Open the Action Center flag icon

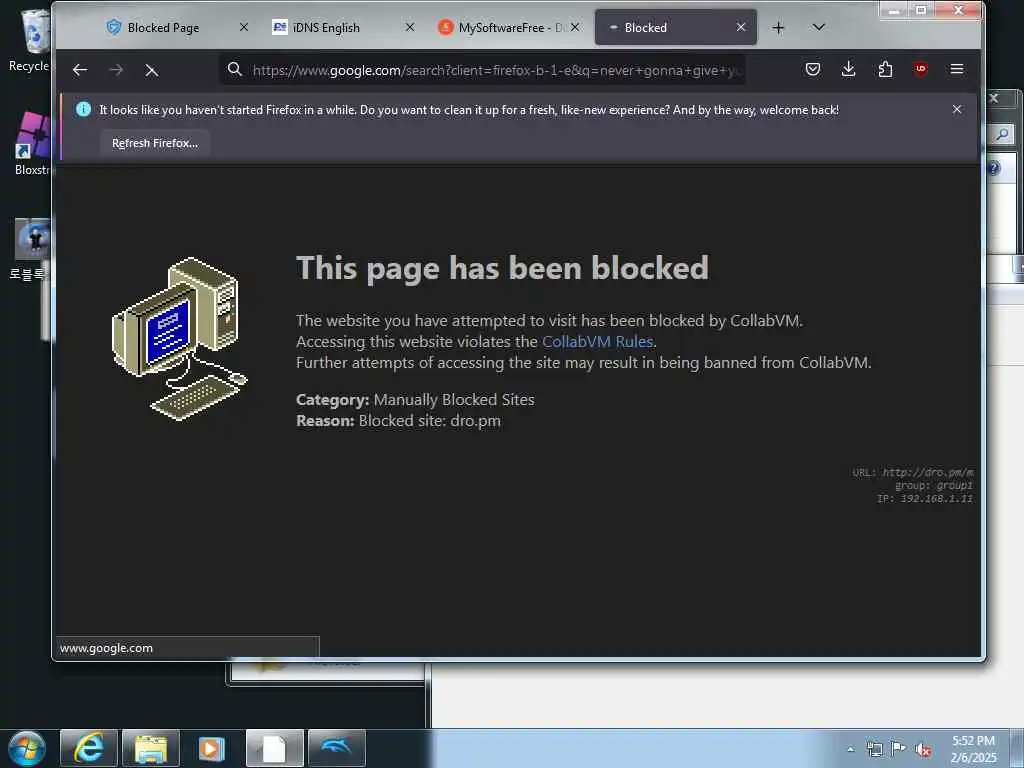click(x=899, y=749)
